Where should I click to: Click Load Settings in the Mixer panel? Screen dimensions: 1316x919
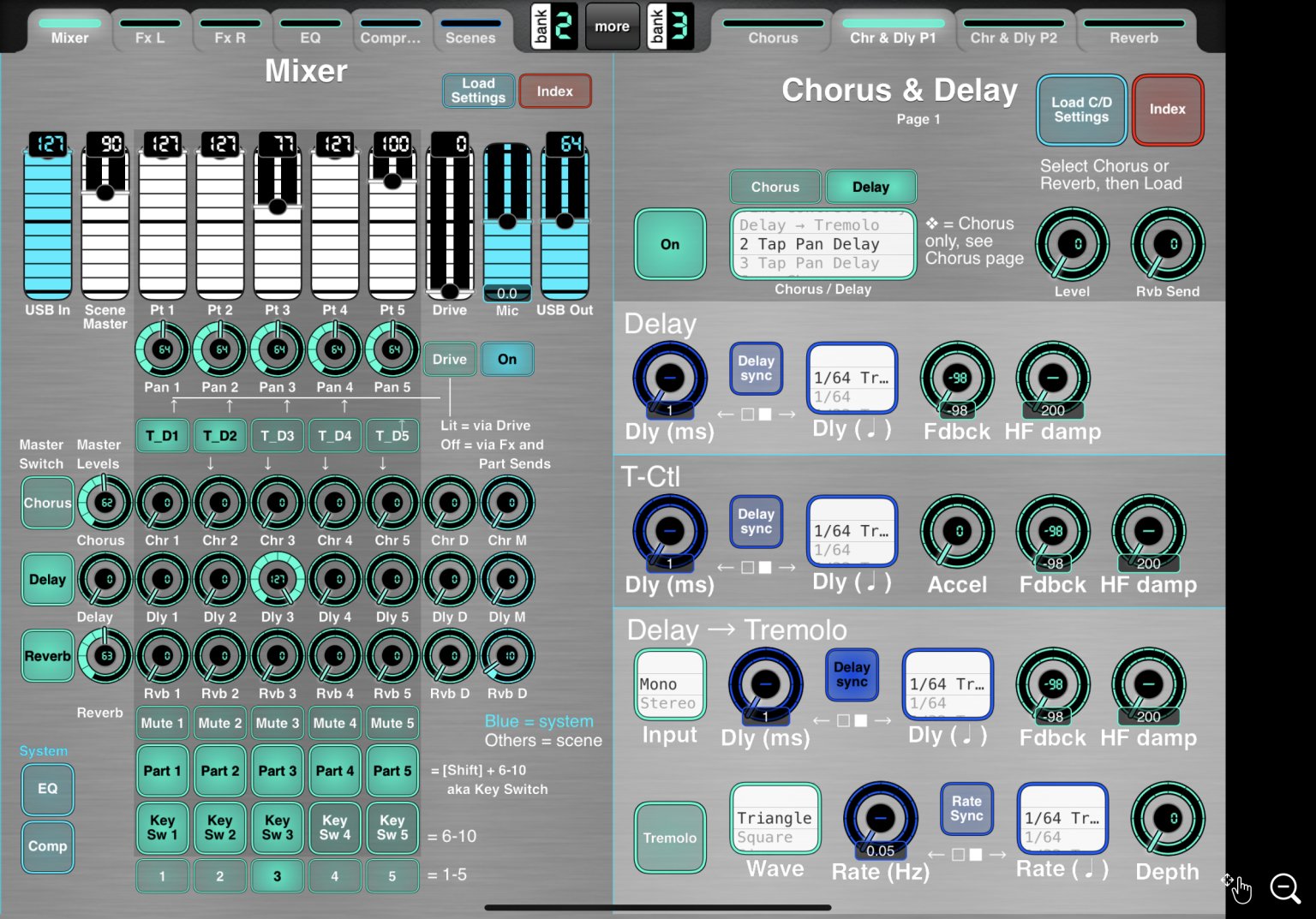click(x=478, y=91)
